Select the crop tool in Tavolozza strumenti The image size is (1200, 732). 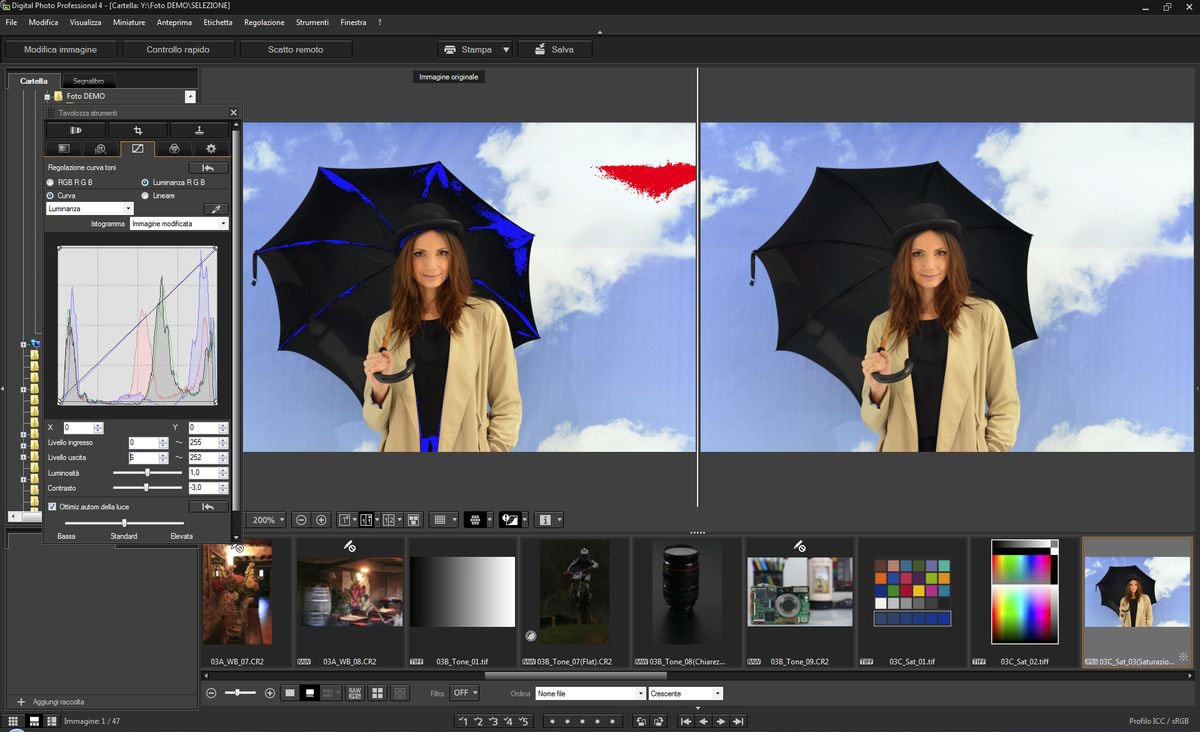tap(138, 130)
